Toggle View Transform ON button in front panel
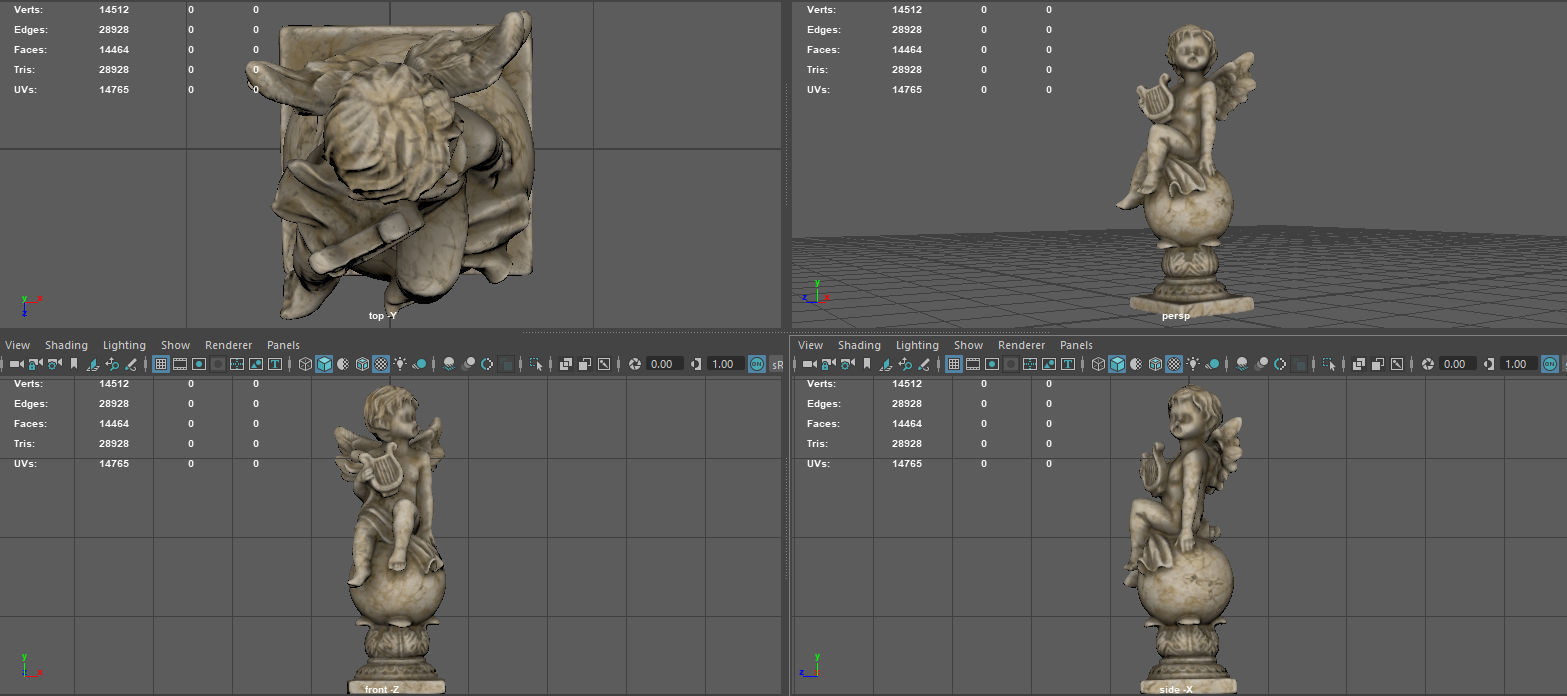This screenshot has height=696, width=1567. point(756,364)
